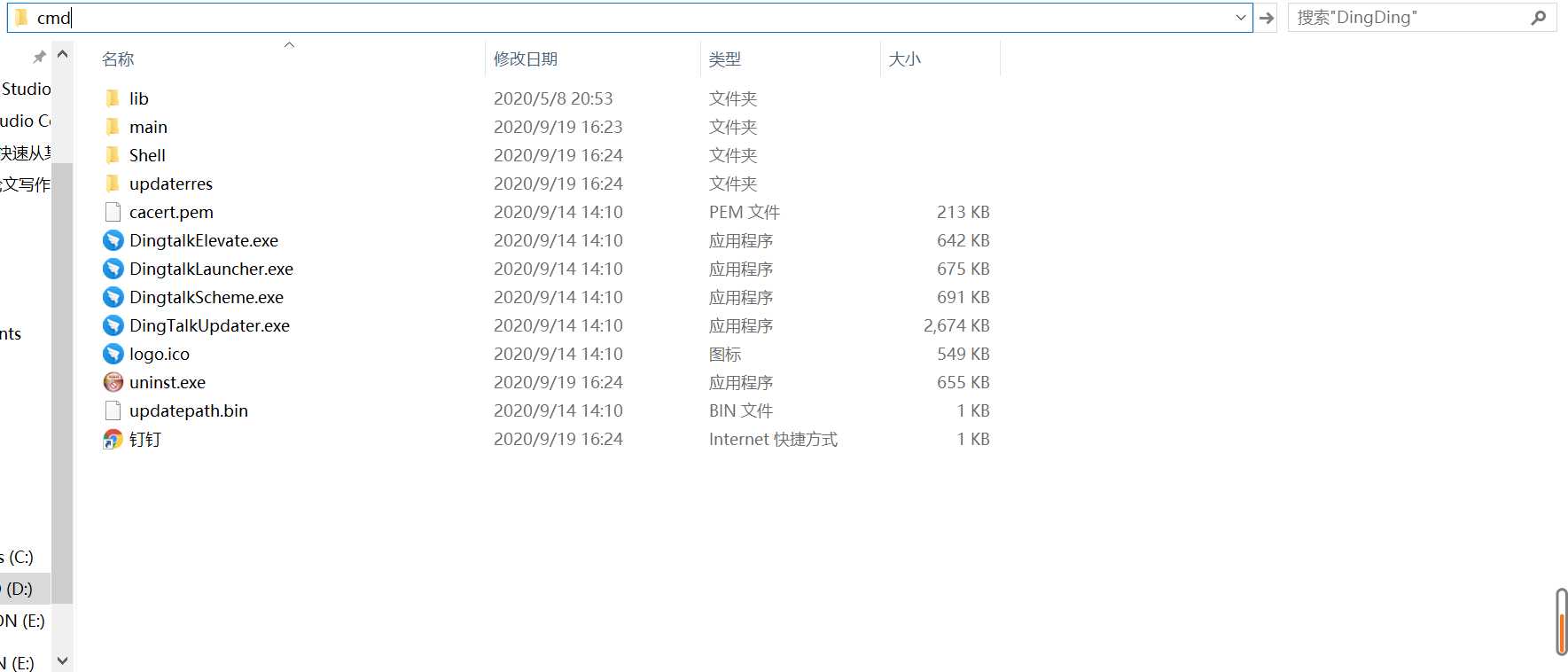Select the main folder name
Viewport: 1568px width, 672px height.
pyautogui.click(x=148, y=127)
